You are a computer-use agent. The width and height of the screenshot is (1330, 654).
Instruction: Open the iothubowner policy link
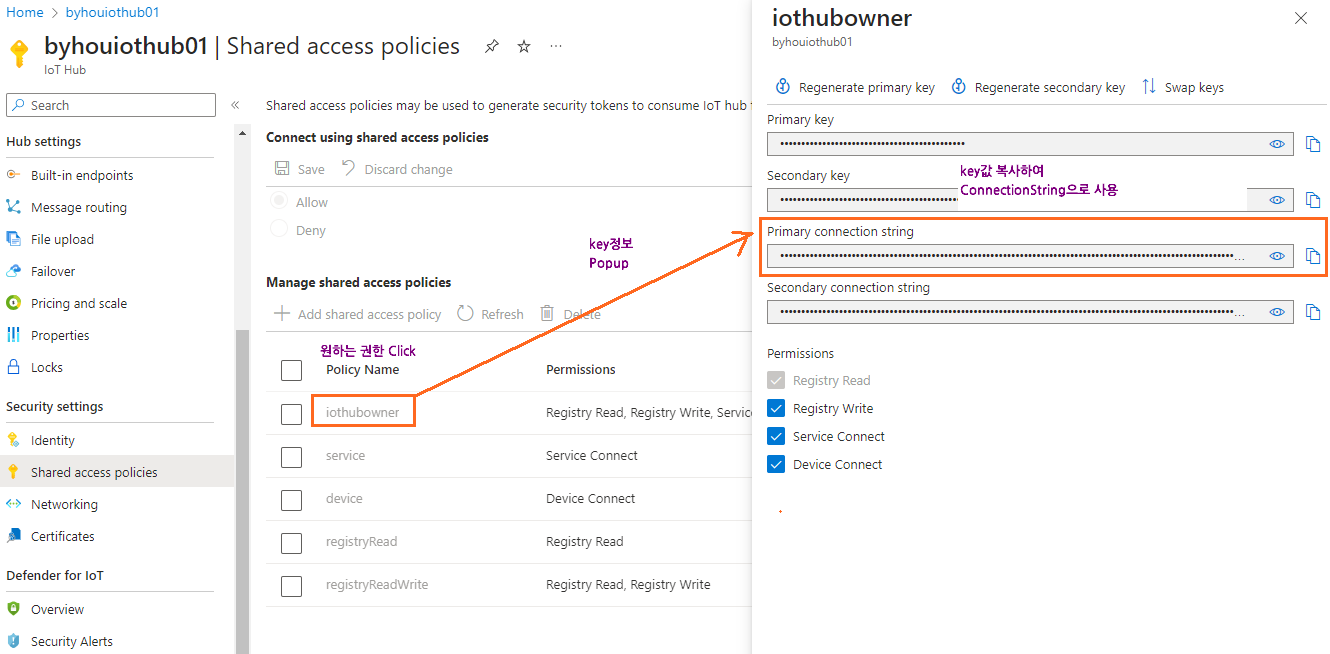363,410
